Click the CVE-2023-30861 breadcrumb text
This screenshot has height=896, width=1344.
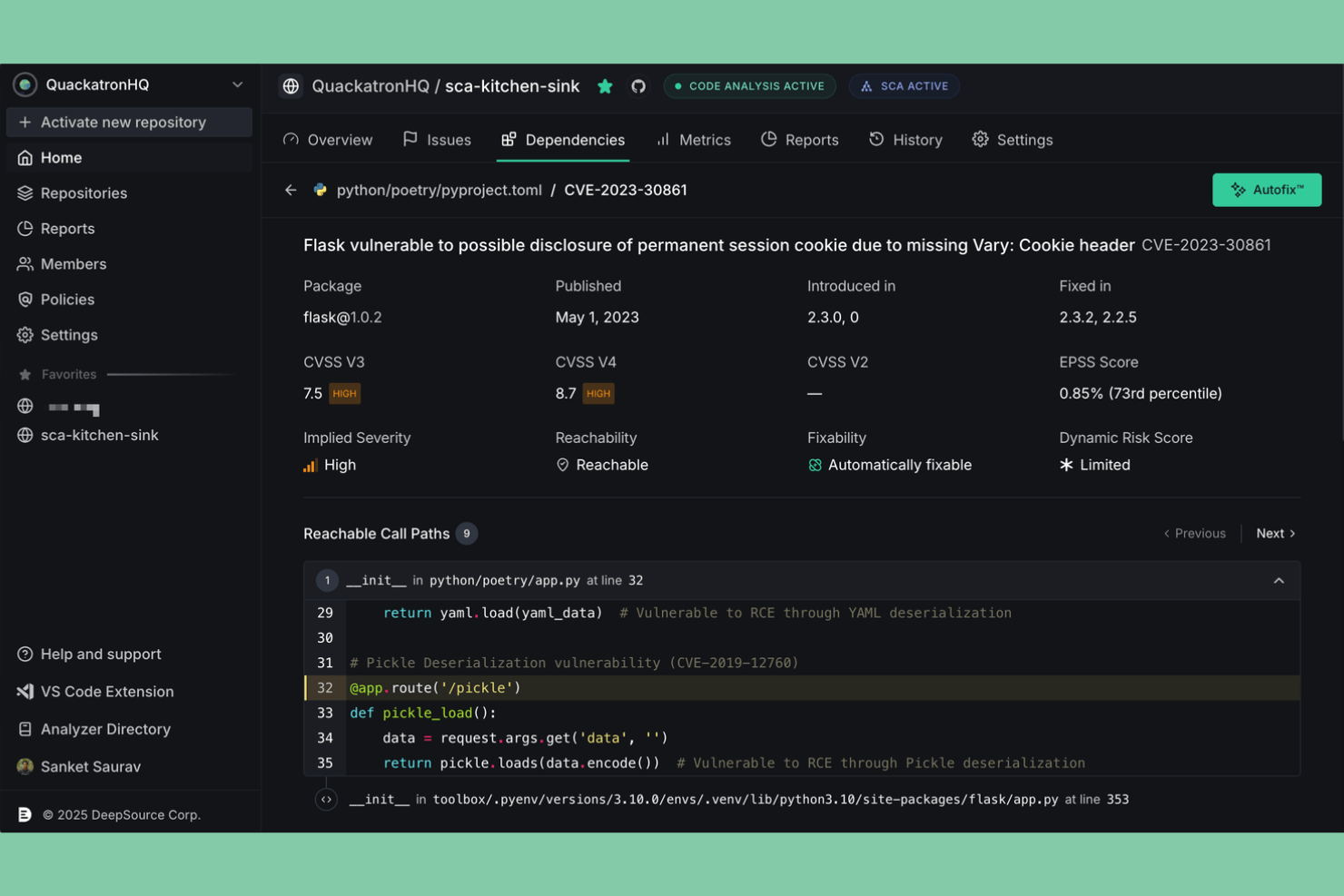pos(626,190)
